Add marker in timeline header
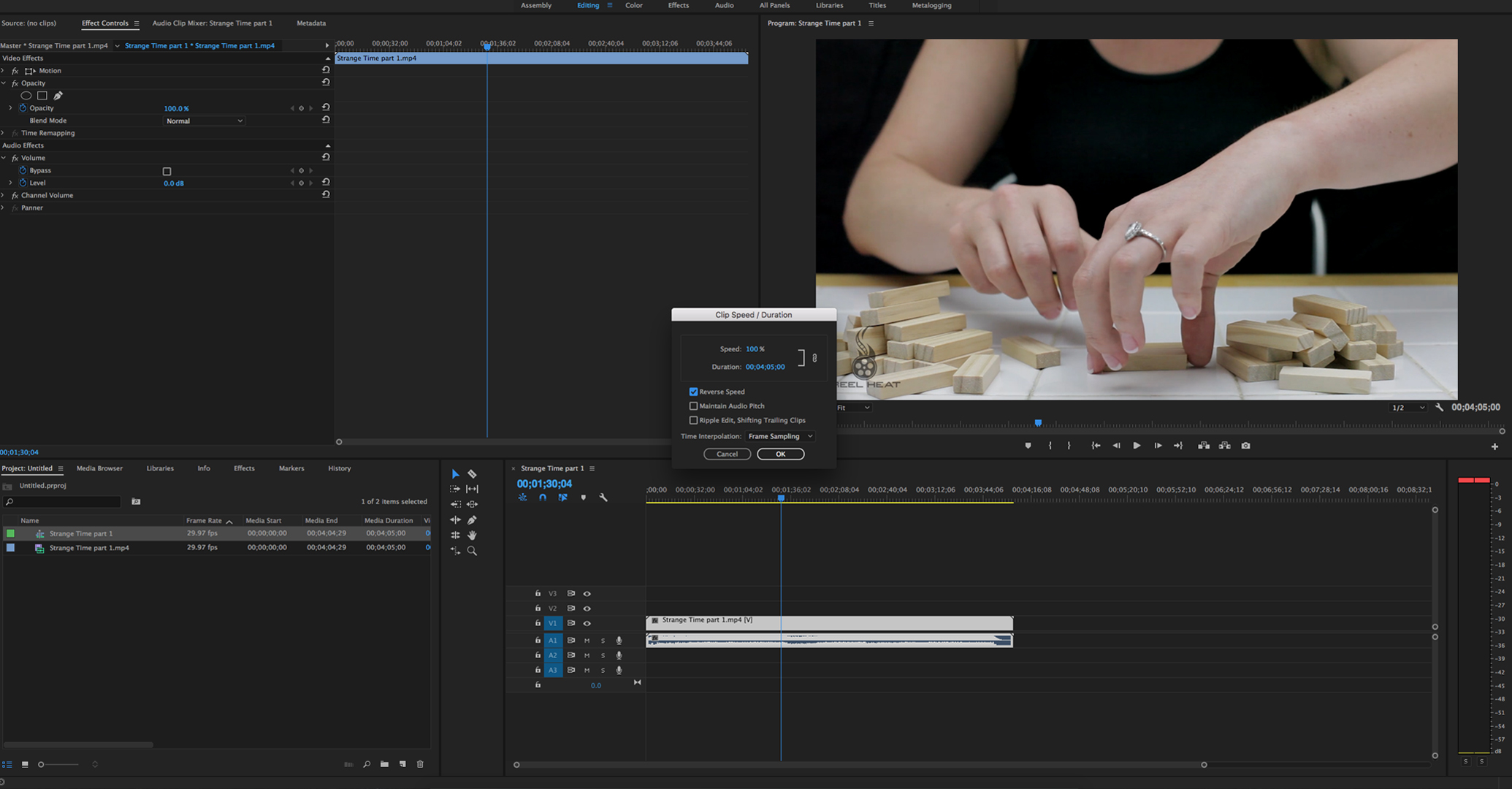This screenshot has width=1512, height=789. point(583,498)
